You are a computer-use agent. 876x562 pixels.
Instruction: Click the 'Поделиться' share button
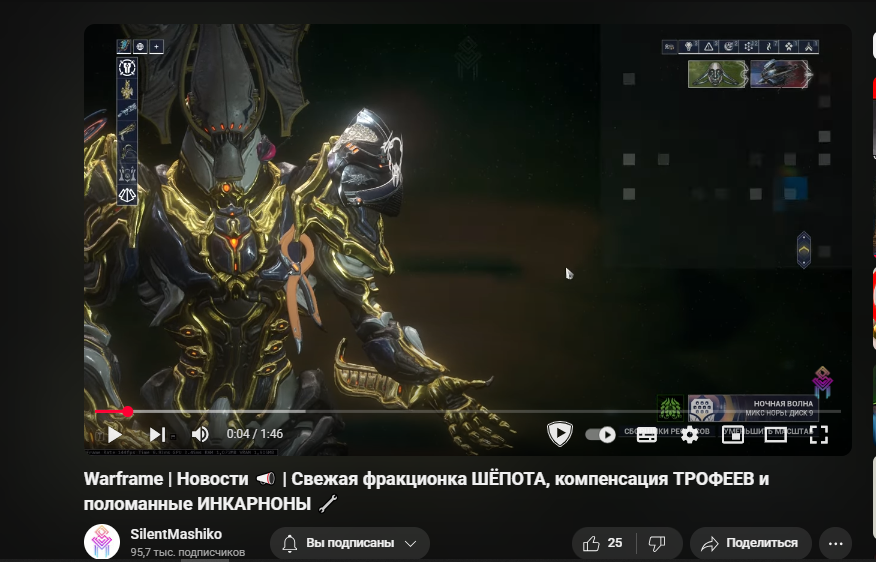751,543
